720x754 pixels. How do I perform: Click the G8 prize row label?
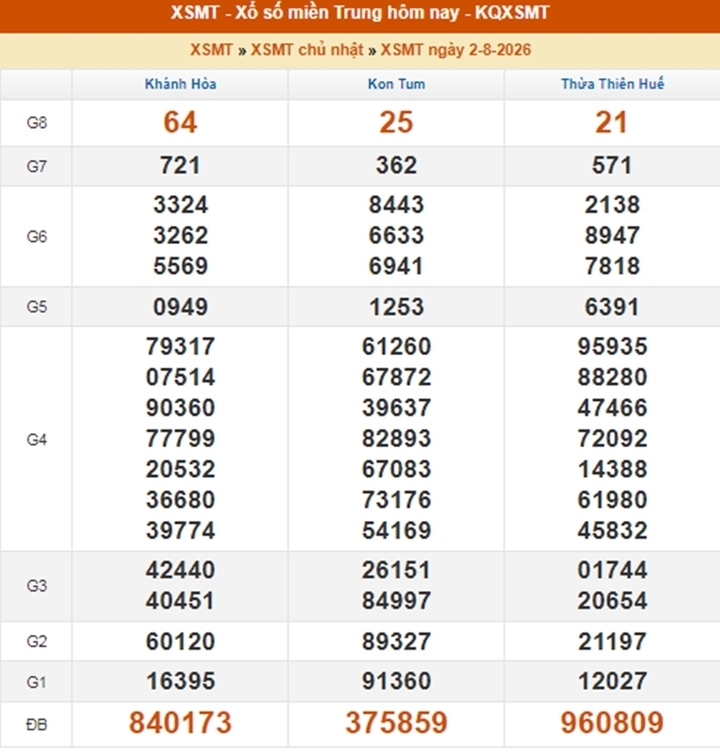click(x=37, y=123)
